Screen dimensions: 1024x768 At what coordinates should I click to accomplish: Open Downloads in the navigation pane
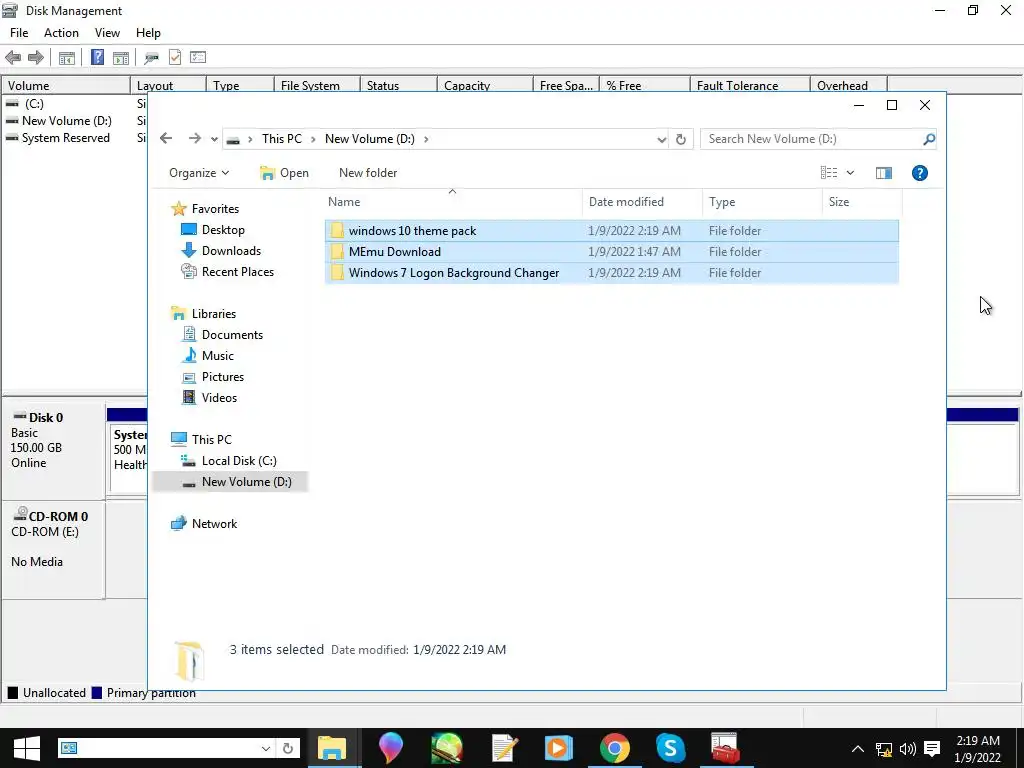click(x=231, y=251)
